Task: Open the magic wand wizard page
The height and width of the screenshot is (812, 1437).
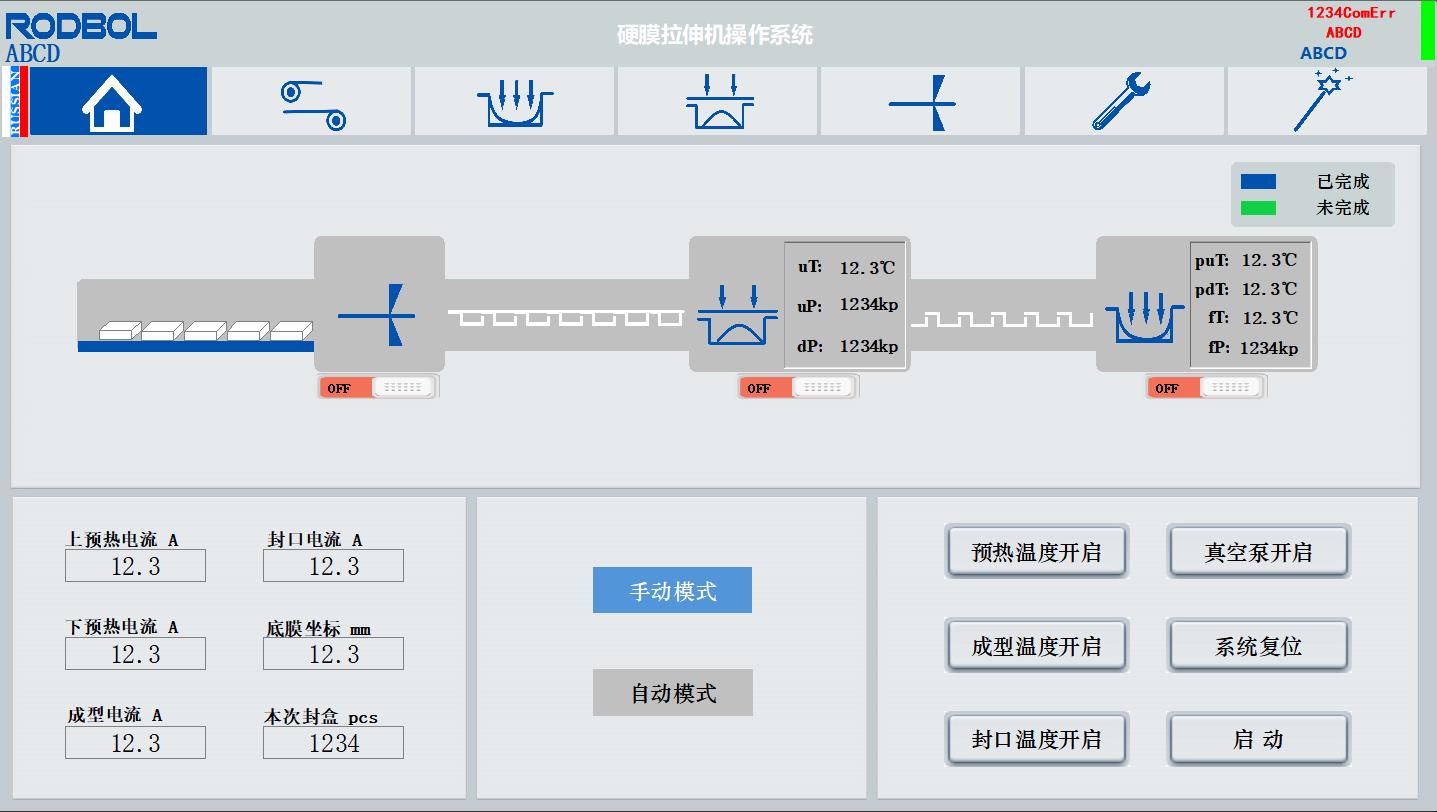Action: coord(1326,101)
